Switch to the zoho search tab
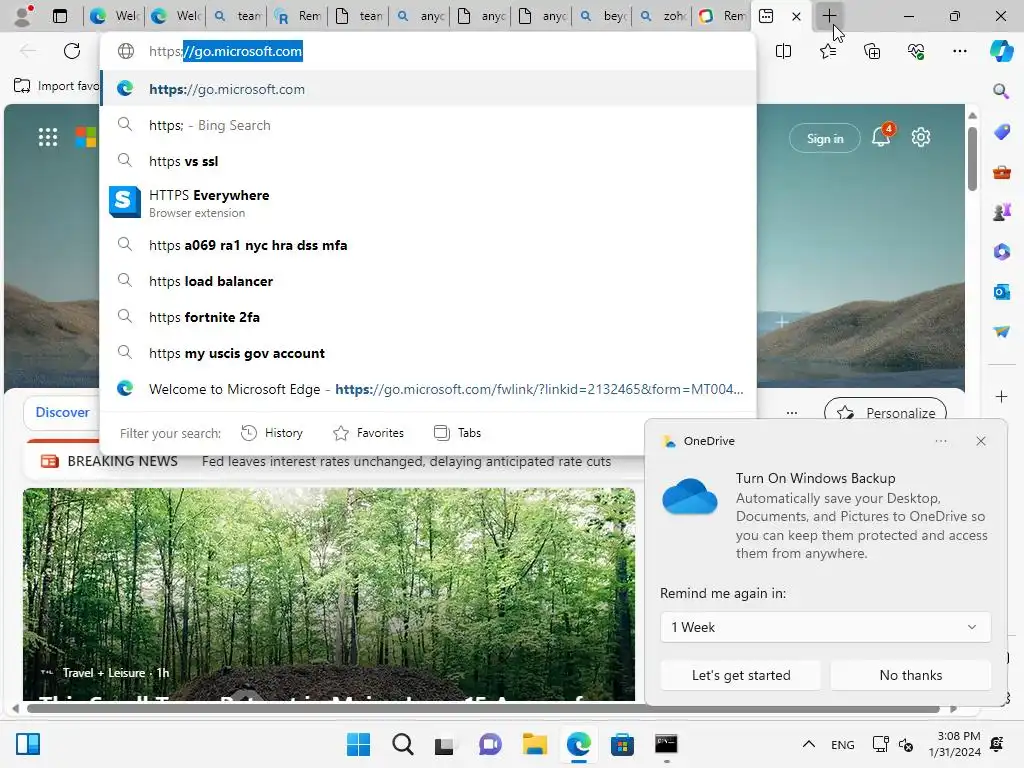 664,16
